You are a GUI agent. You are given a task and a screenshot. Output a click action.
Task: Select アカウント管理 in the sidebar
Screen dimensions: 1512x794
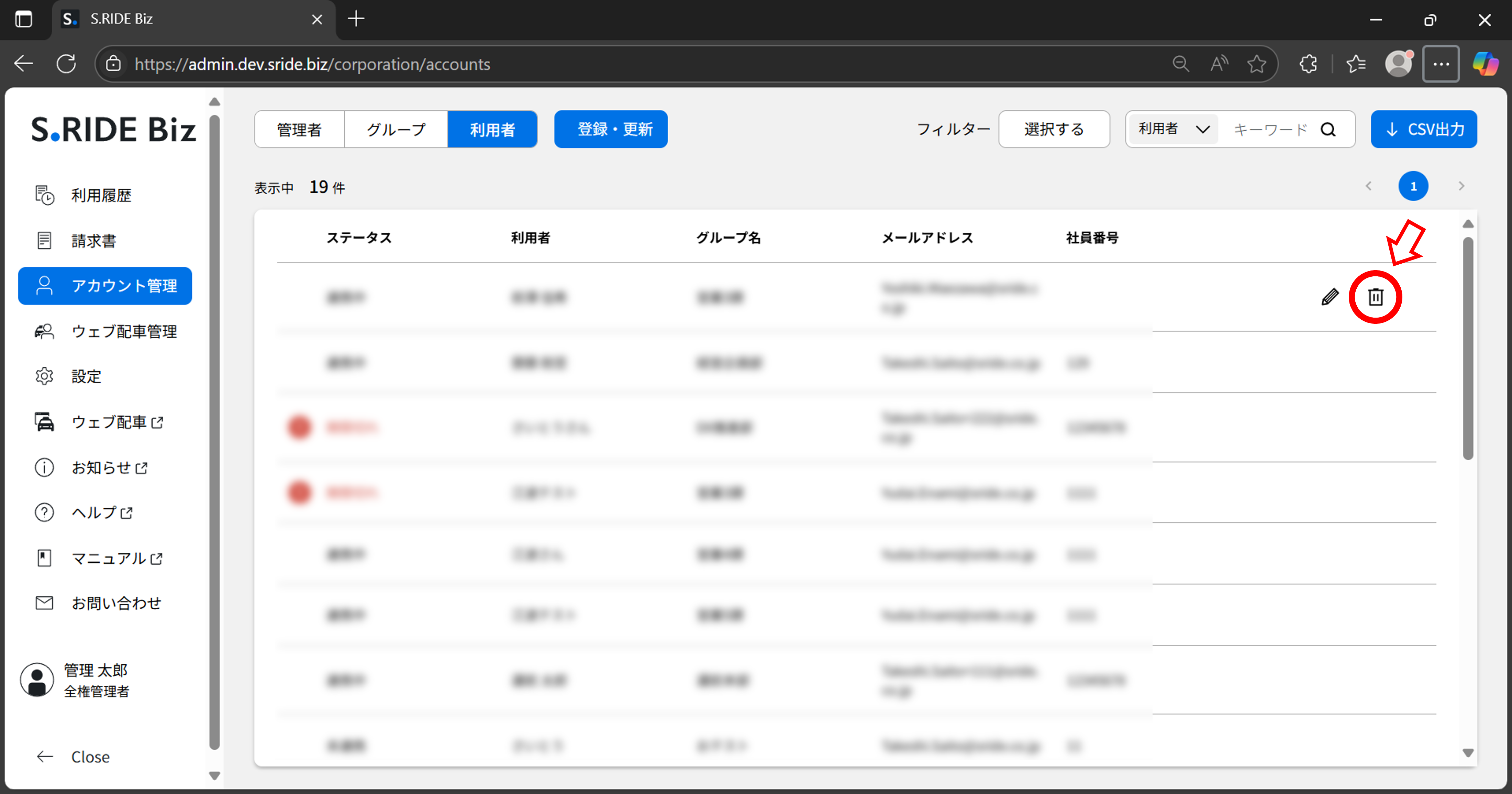coord(105,286)
